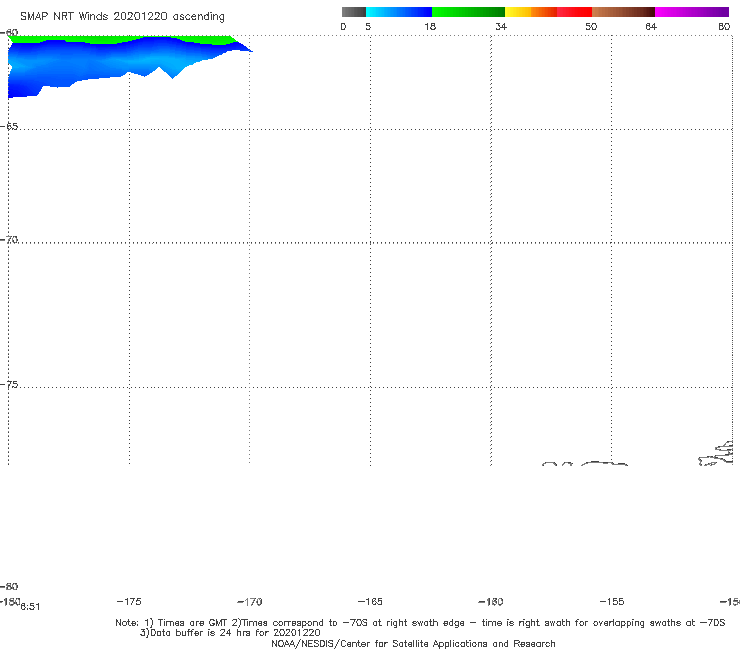Pick the magenta-purple segment of the color bar
This screenshot has width=740, height=650.
[x=692, y=12]
